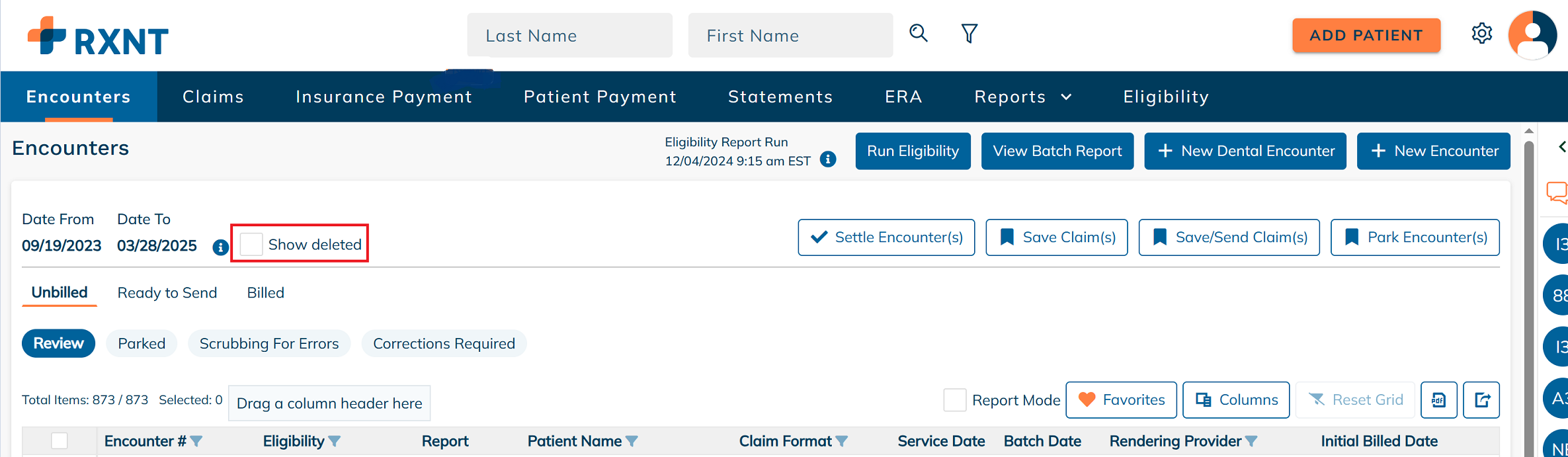Click the Last Name search field
The image size is (1568, 457).
[x=569, y=35]
